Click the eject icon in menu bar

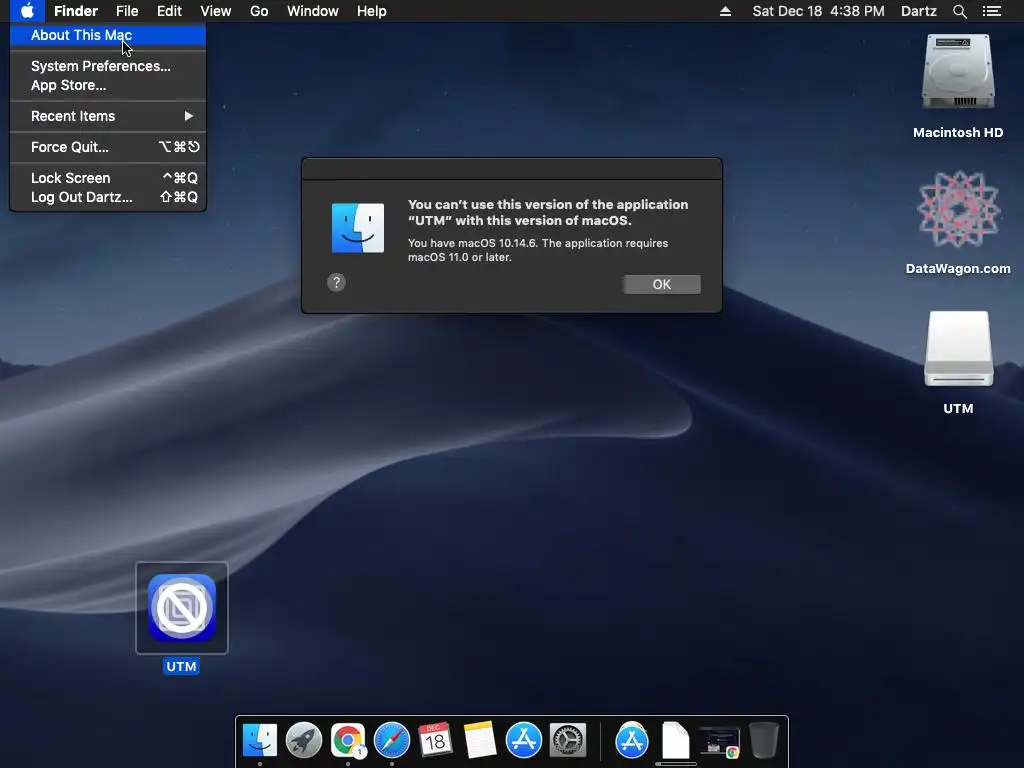pos(725,11)
